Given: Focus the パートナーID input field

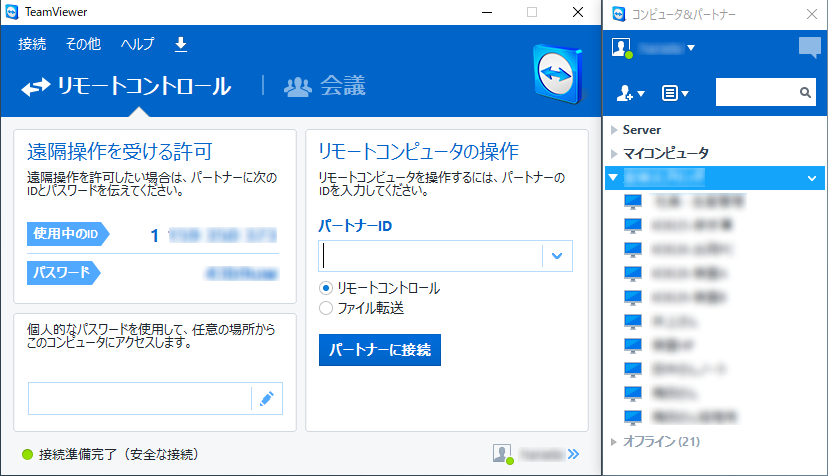Looking at the screenshot, I should point(430,256).
